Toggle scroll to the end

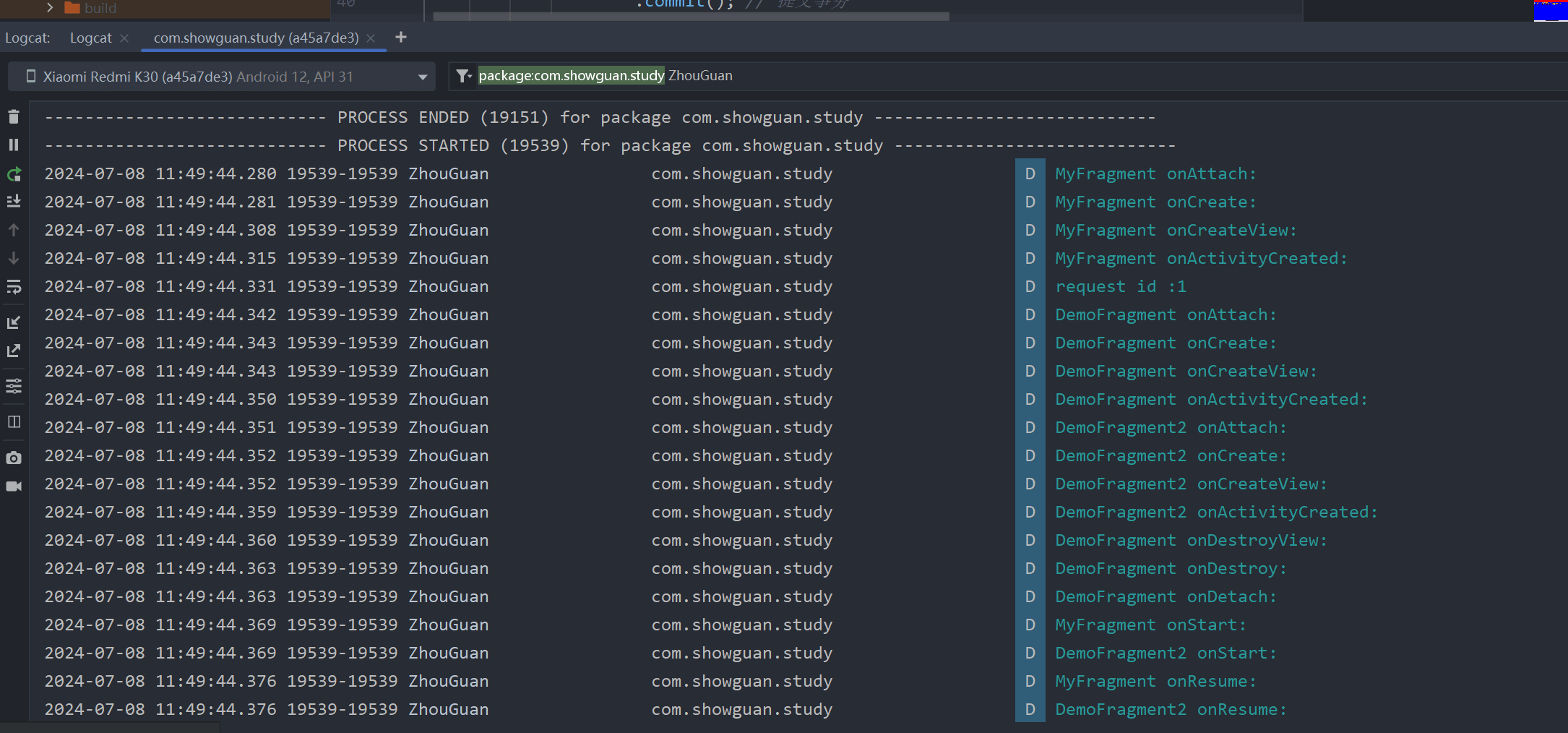pos(14,202)
